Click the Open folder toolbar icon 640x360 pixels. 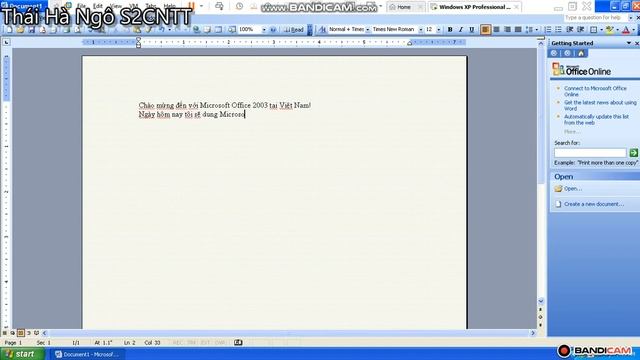20,30
